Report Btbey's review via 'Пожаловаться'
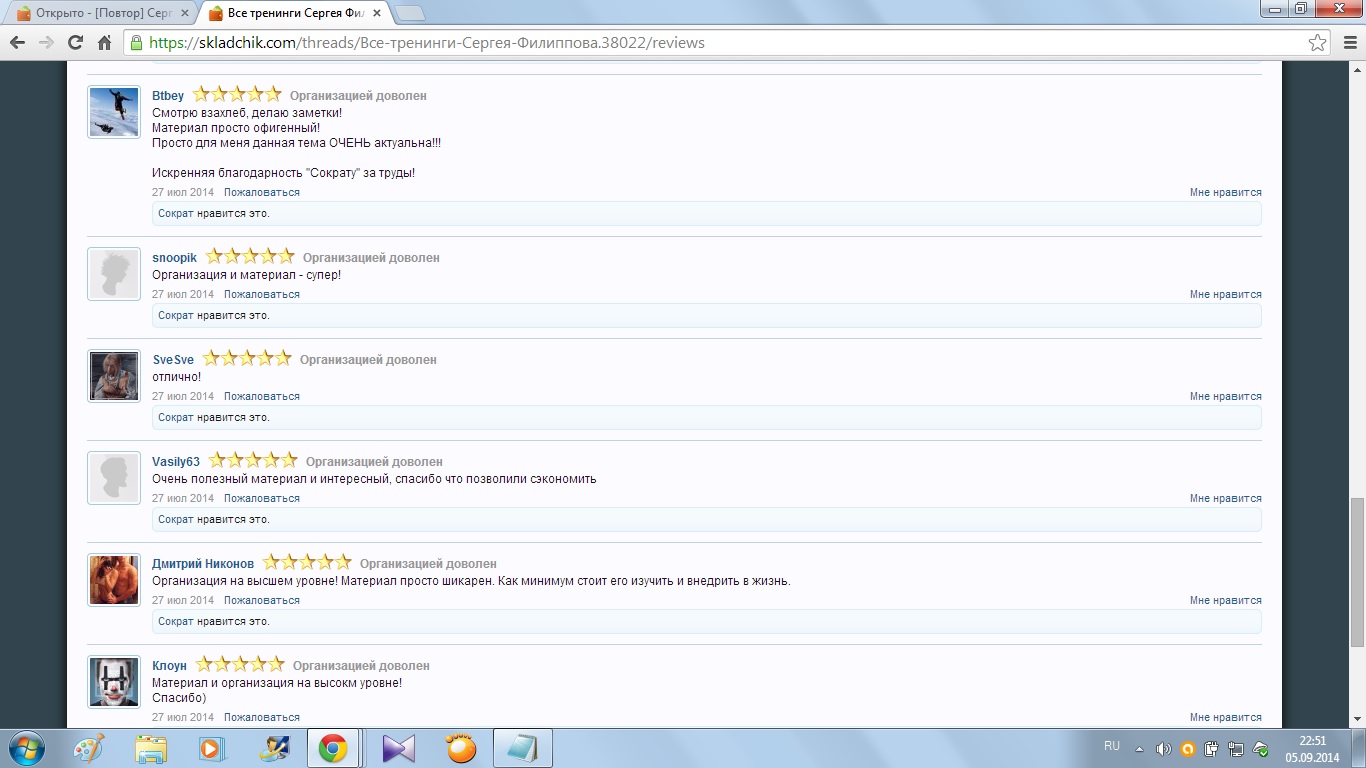 click(262, 192)
